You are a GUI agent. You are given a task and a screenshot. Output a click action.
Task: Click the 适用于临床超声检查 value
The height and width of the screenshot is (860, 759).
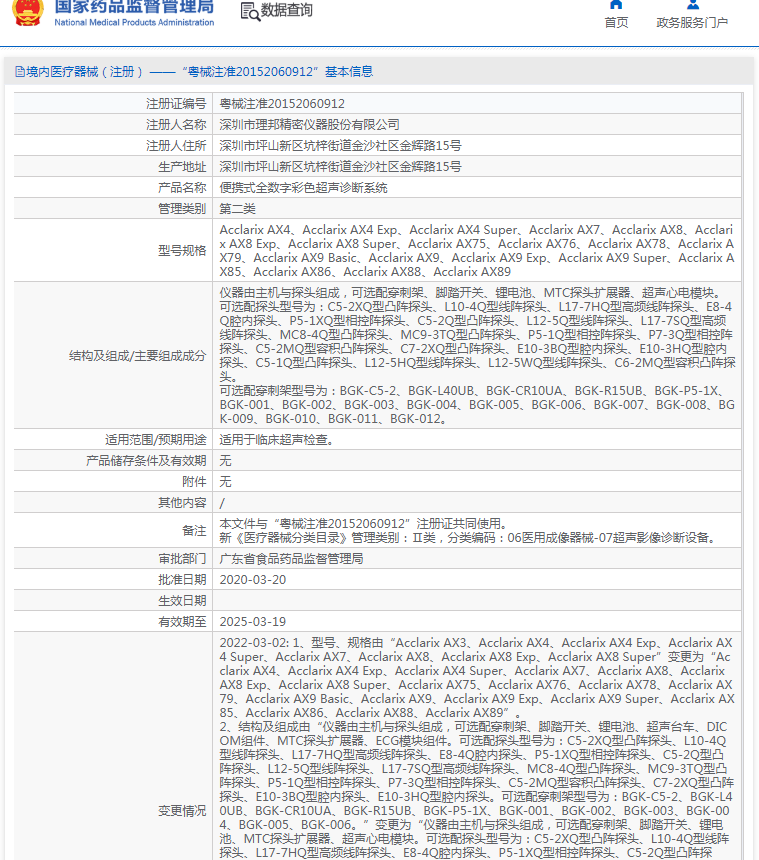click(277, 440)
